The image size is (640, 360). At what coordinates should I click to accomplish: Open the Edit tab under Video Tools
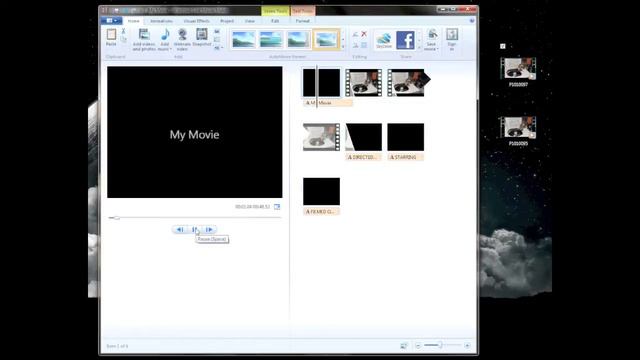click(275, 21)
